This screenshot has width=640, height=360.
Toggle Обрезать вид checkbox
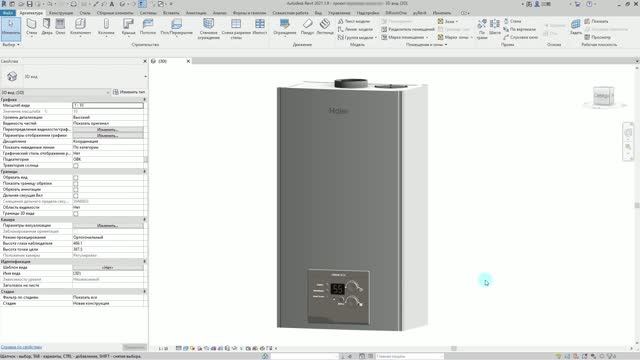point(76,178)
